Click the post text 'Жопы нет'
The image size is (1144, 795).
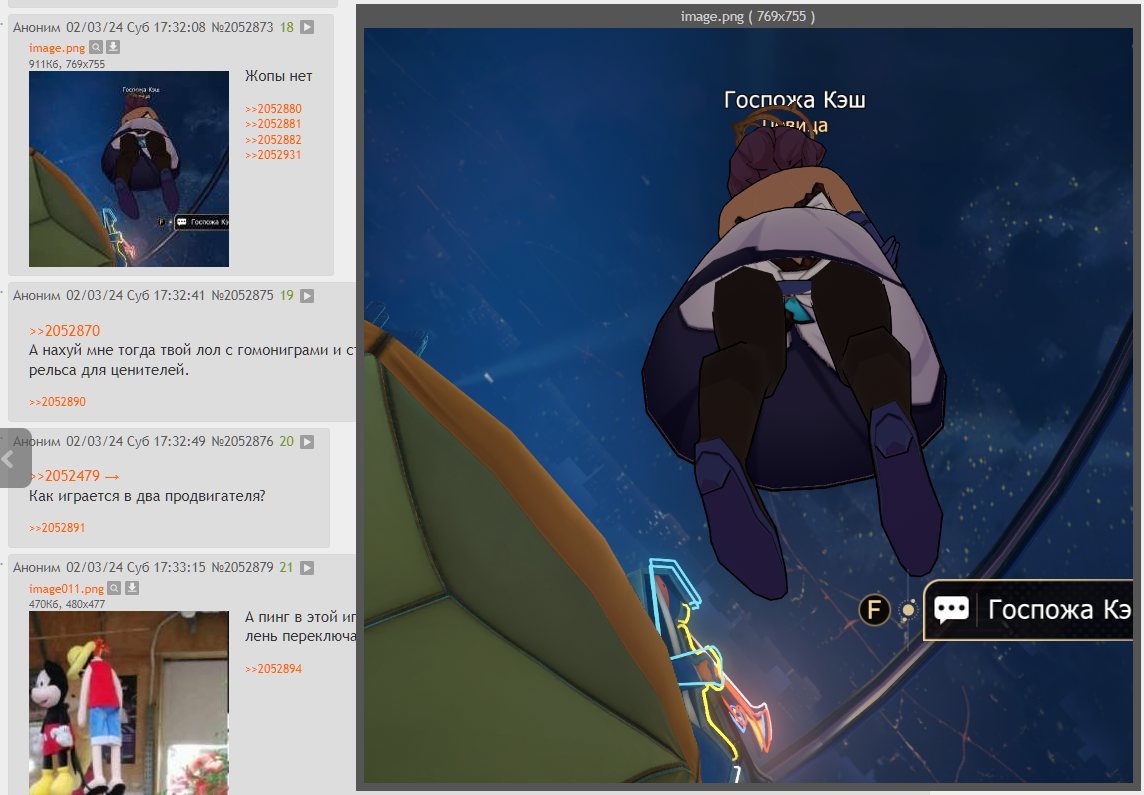click(279, 76)
